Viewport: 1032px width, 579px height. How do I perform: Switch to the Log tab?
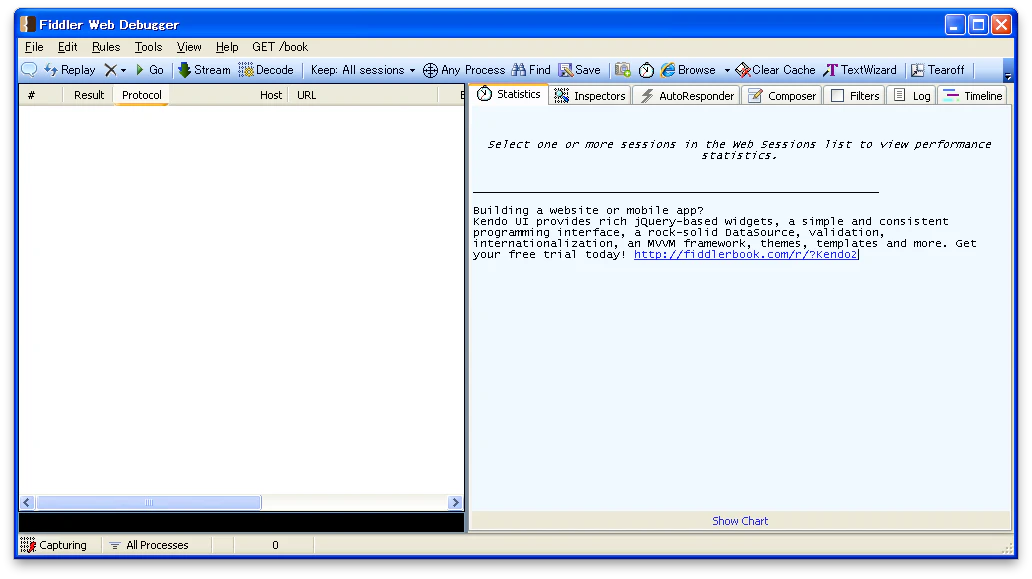click(912, 95)
